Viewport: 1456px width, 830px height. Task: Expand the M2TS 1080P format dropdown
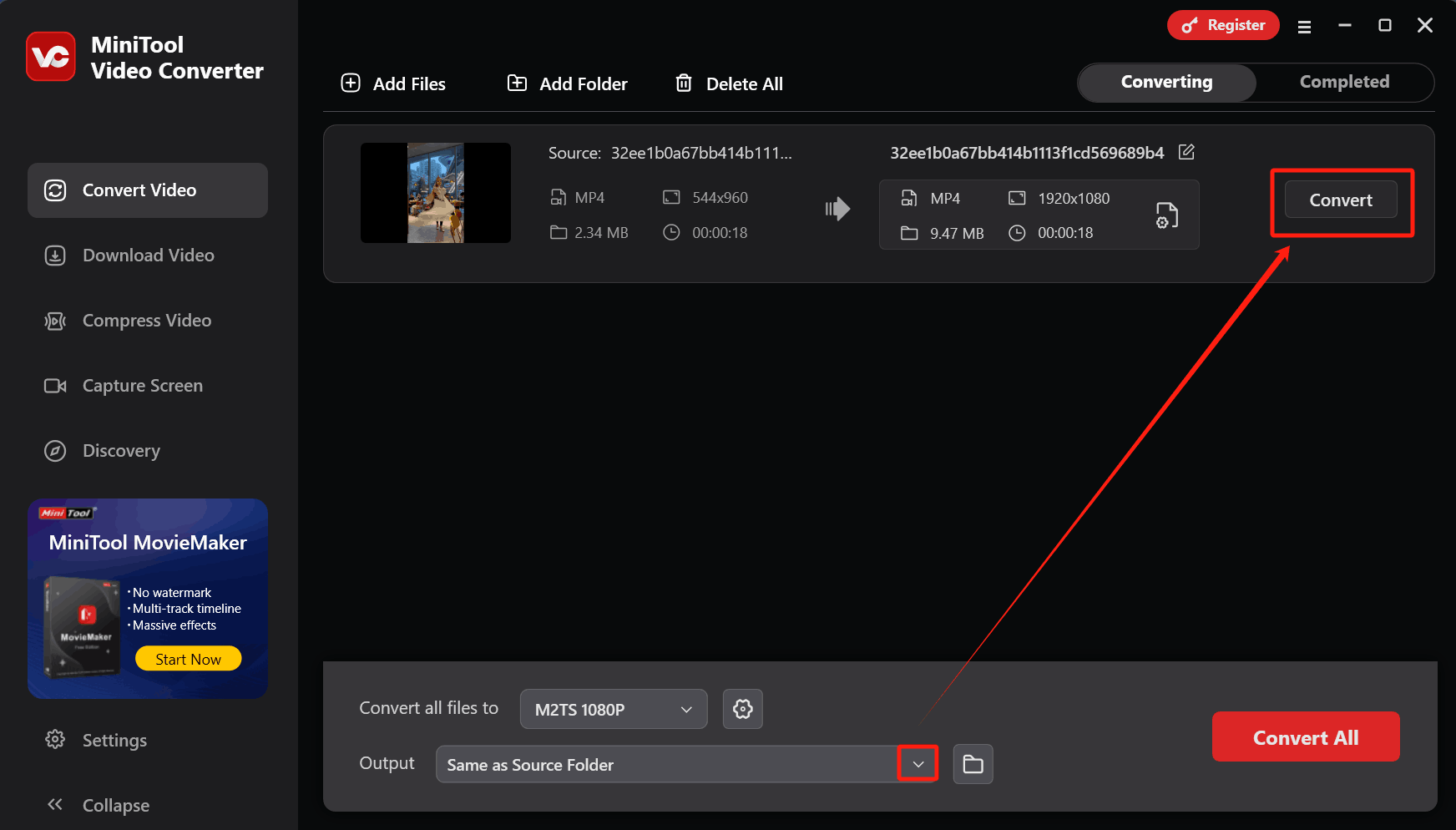point(614,709)
